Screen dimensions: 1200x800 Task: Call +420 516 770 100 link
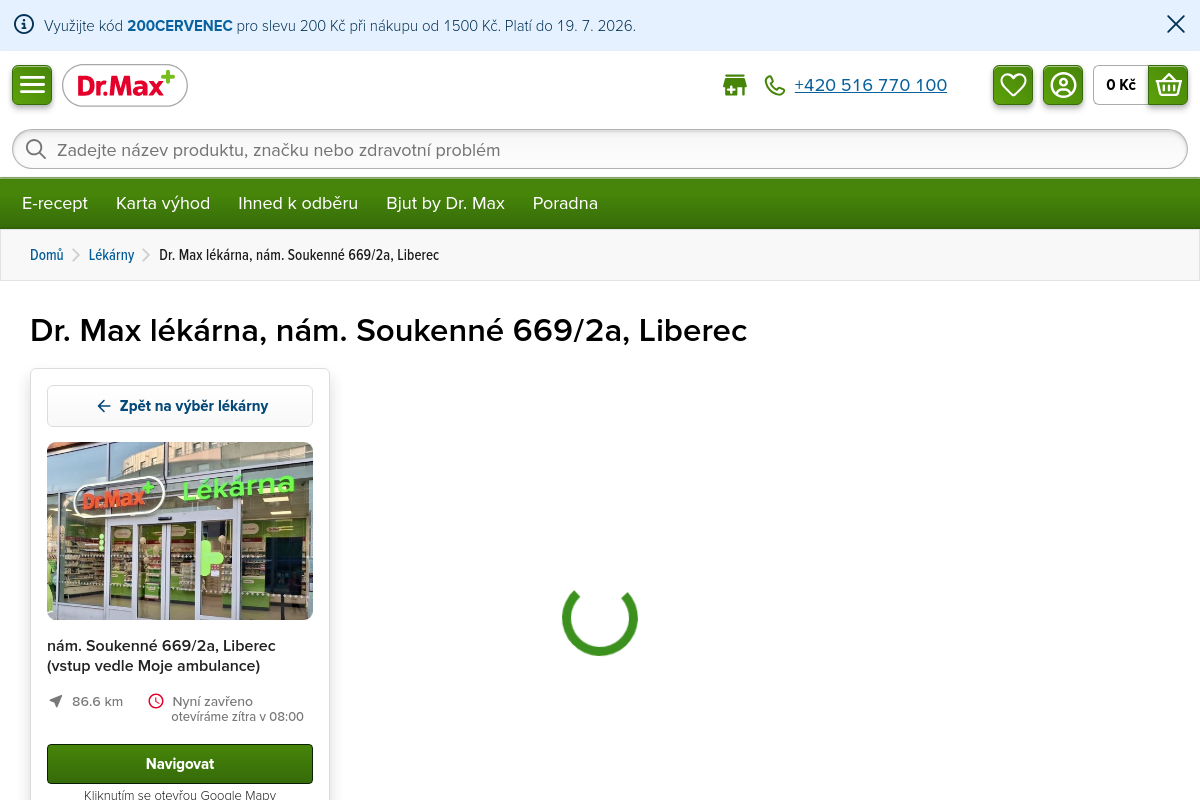pos(870,85)
